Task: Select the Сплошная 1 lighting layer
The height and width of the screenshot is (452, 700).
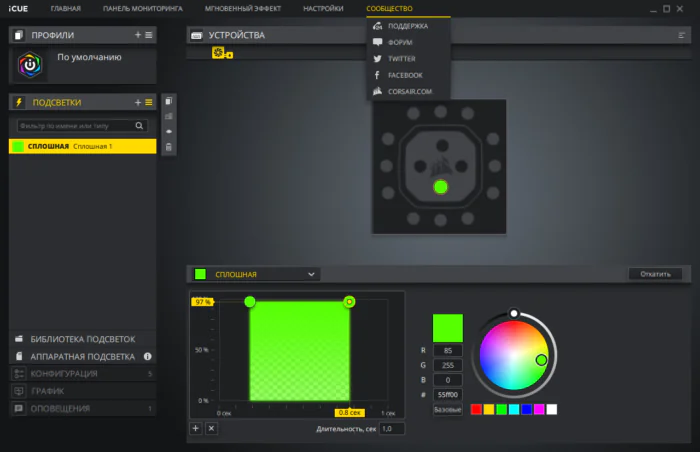Action: (83, 146)
